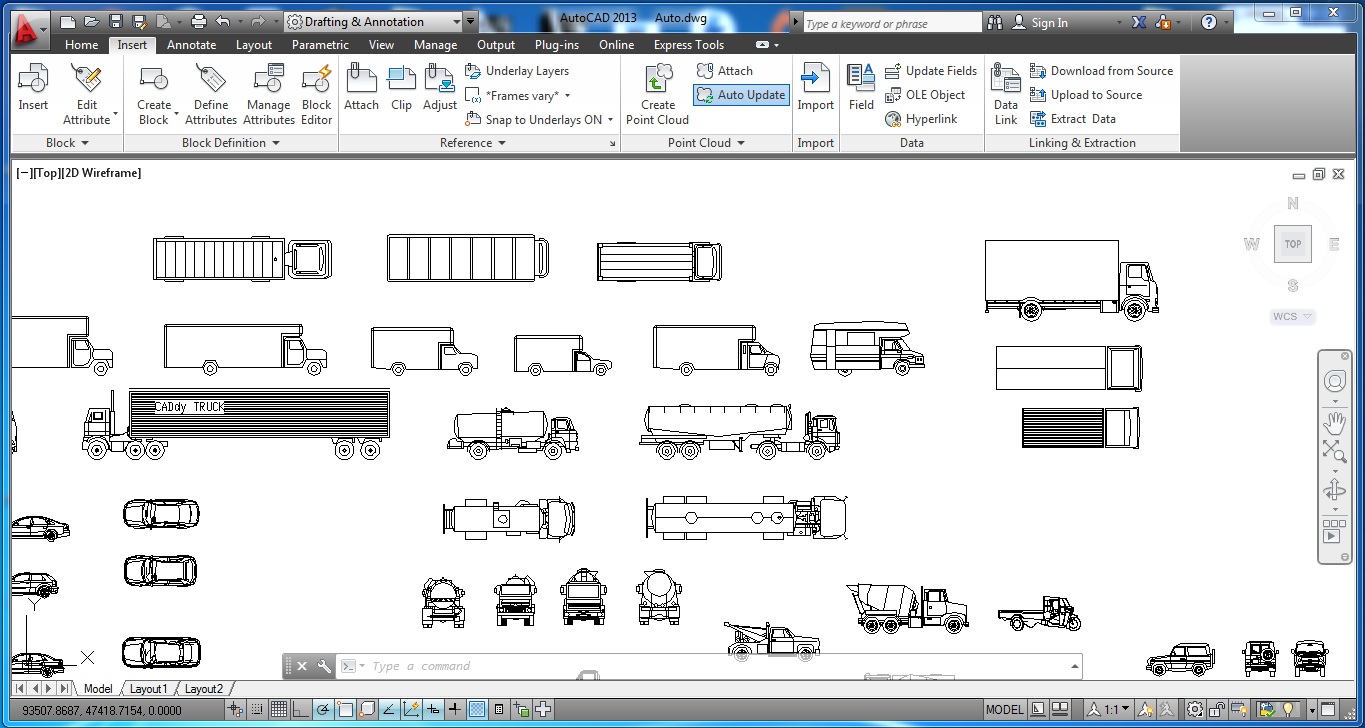Toggle Show/Hide Lineweight in status bar
Screen dimensions: 1365x728
pyautogui.click(x=455, y=710)
